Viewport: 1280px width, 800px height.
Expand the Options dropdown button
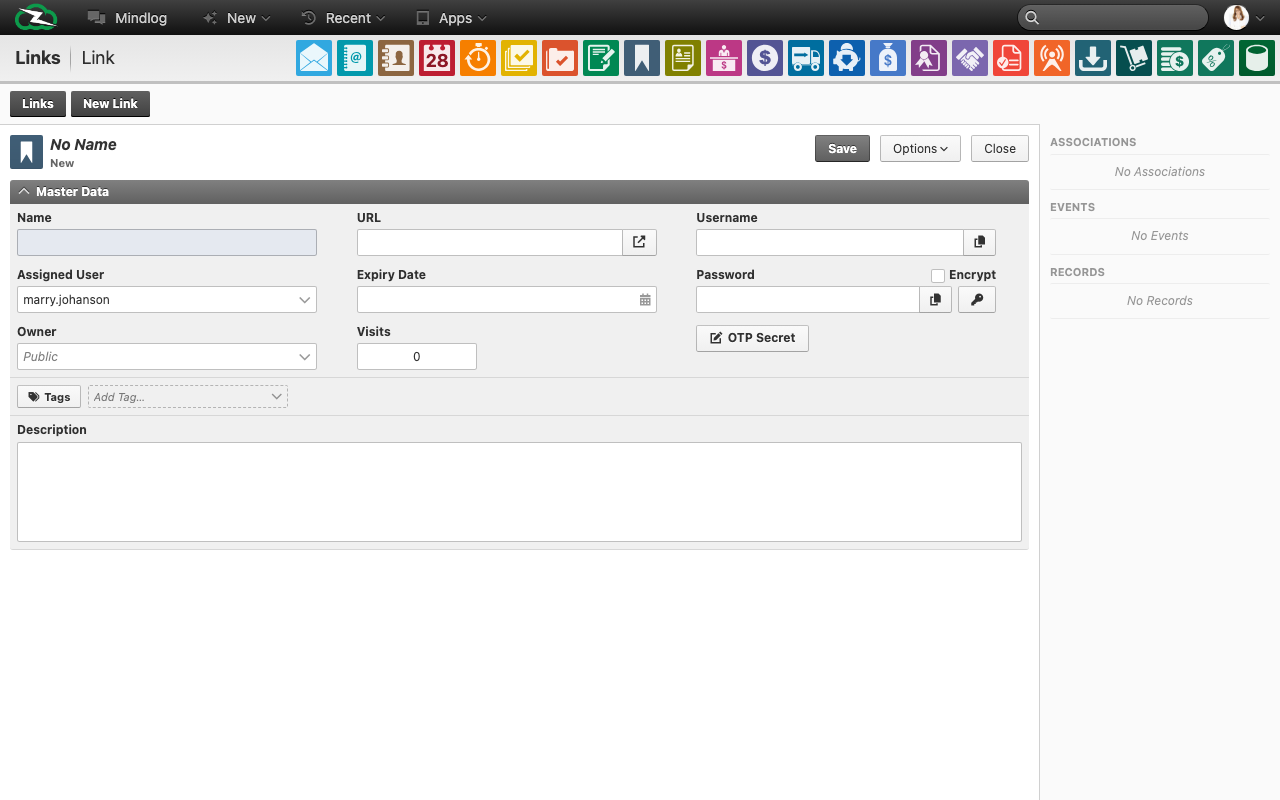pos(920,148)
